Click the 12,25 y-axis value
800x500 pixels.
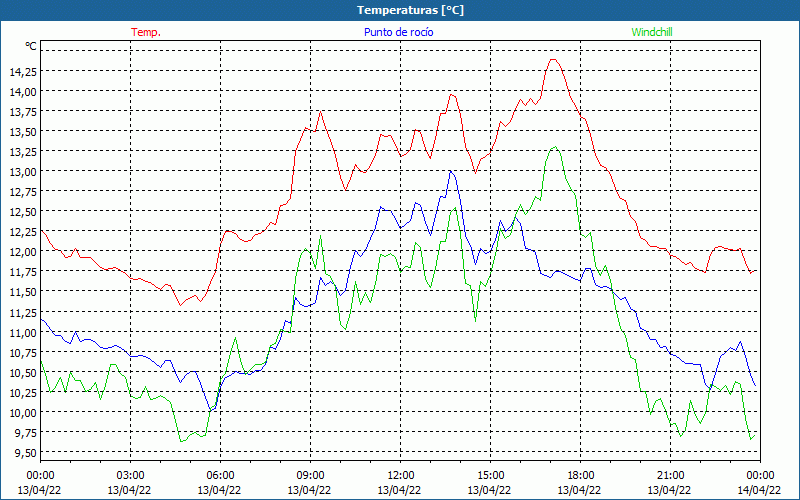[23, 232]
